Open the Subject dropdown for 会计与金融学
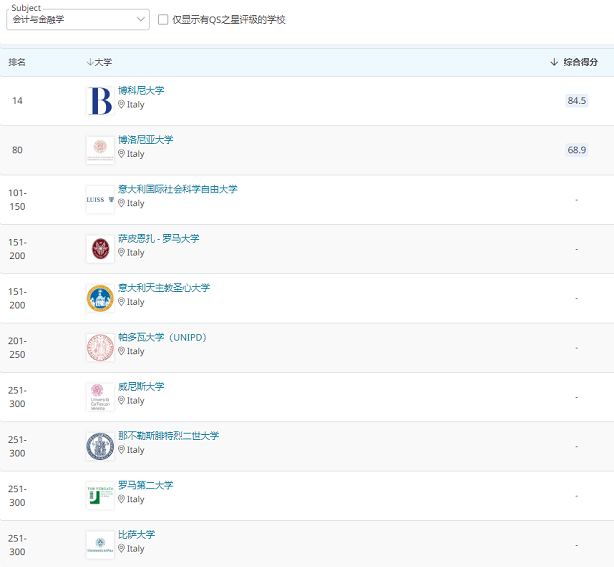 [x=78, y=19]
